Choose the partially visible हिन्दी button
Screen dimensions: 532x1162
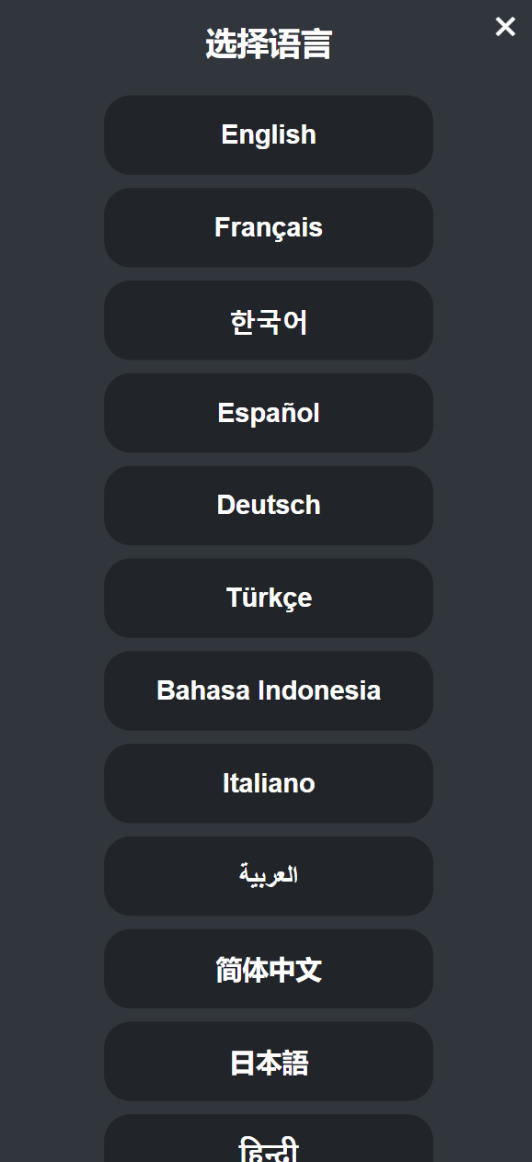coord(268,1138)
